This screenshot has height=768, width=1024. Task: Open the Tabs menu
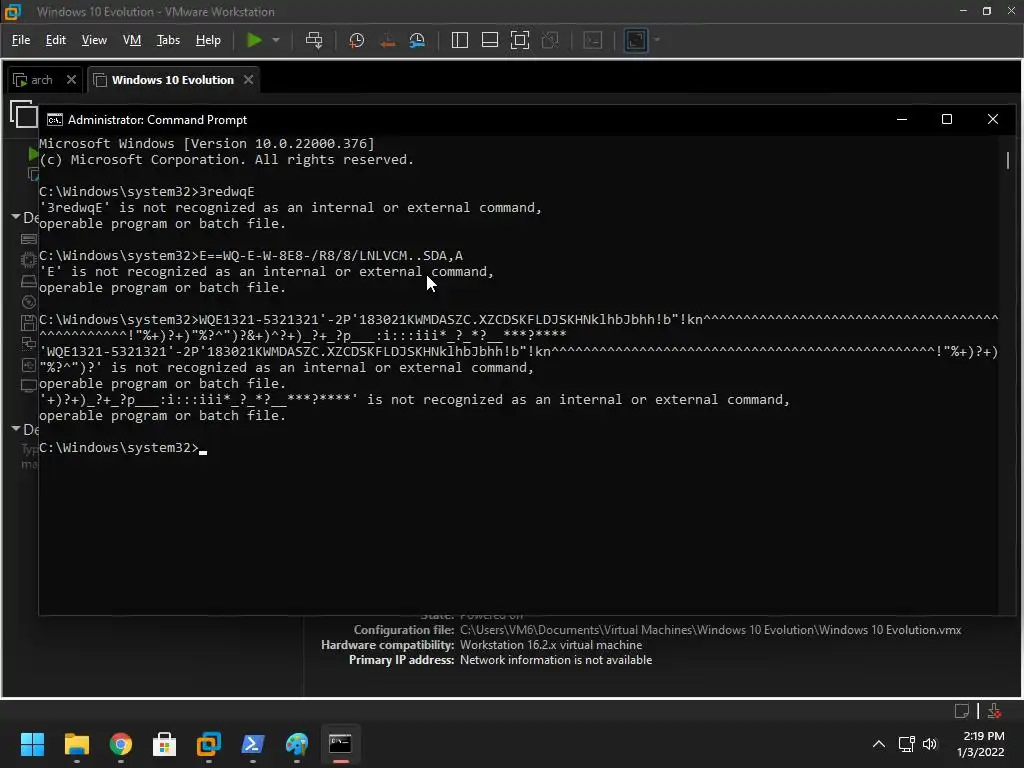click(168, 40)
